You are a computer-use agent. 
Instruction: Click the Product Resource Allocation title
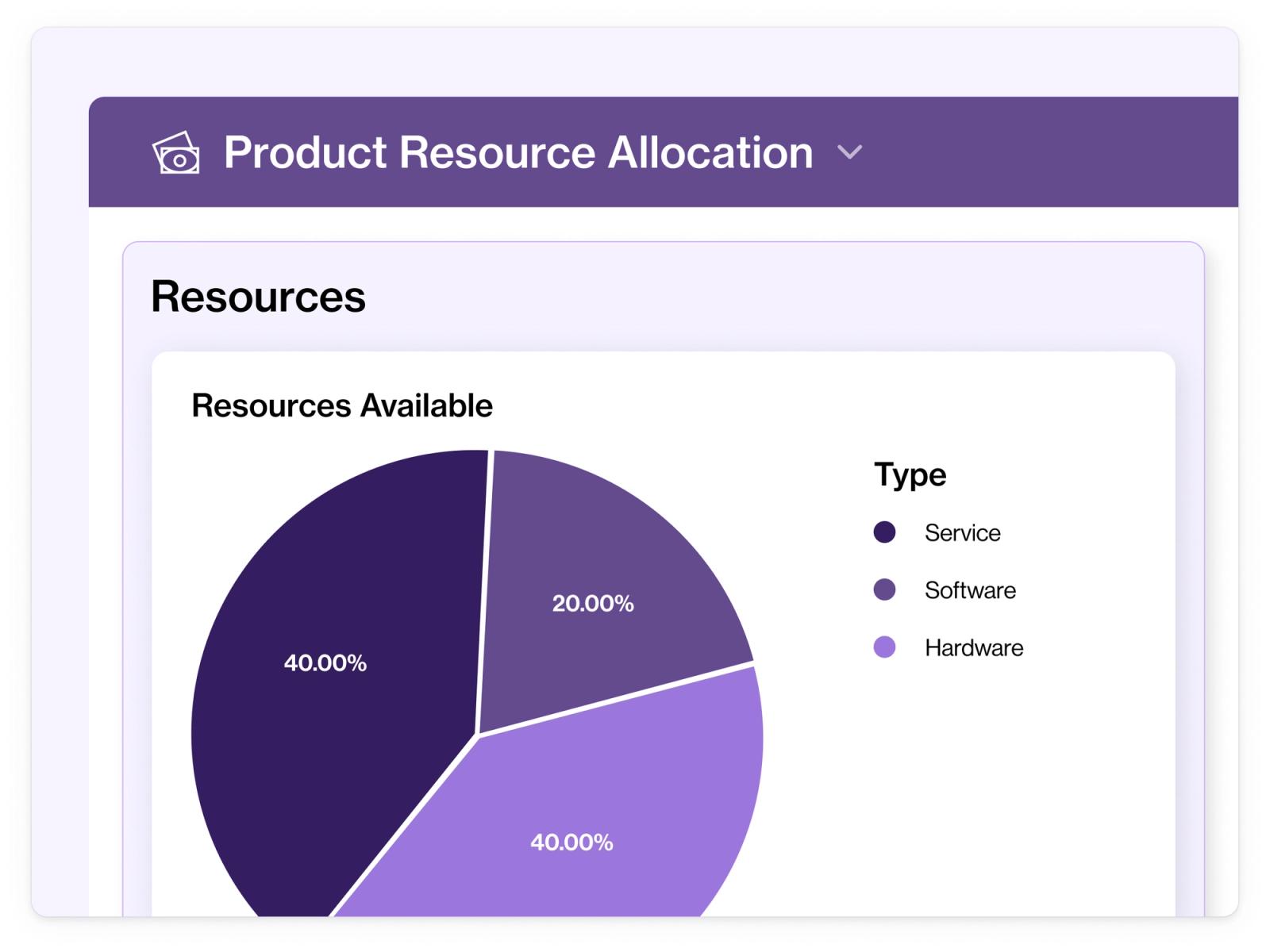pos(518,152)
